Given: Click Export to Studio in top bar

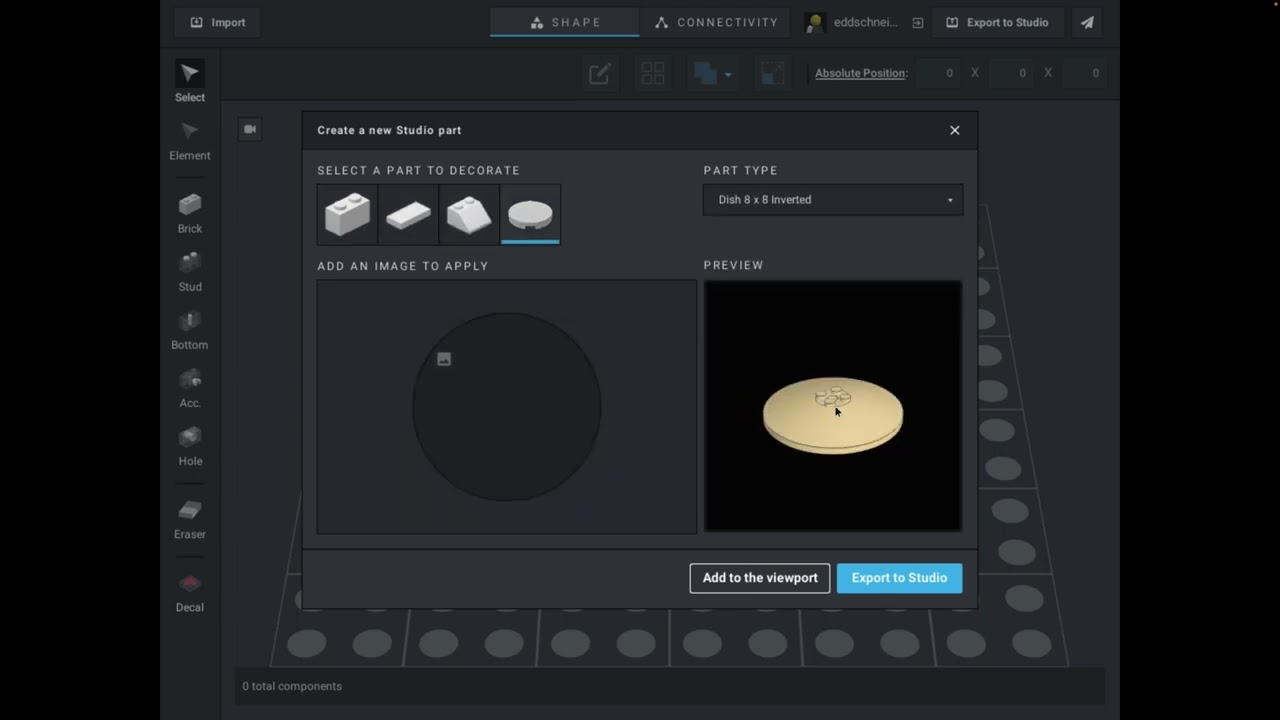Looking at the screenshot, I should (997, 22).
